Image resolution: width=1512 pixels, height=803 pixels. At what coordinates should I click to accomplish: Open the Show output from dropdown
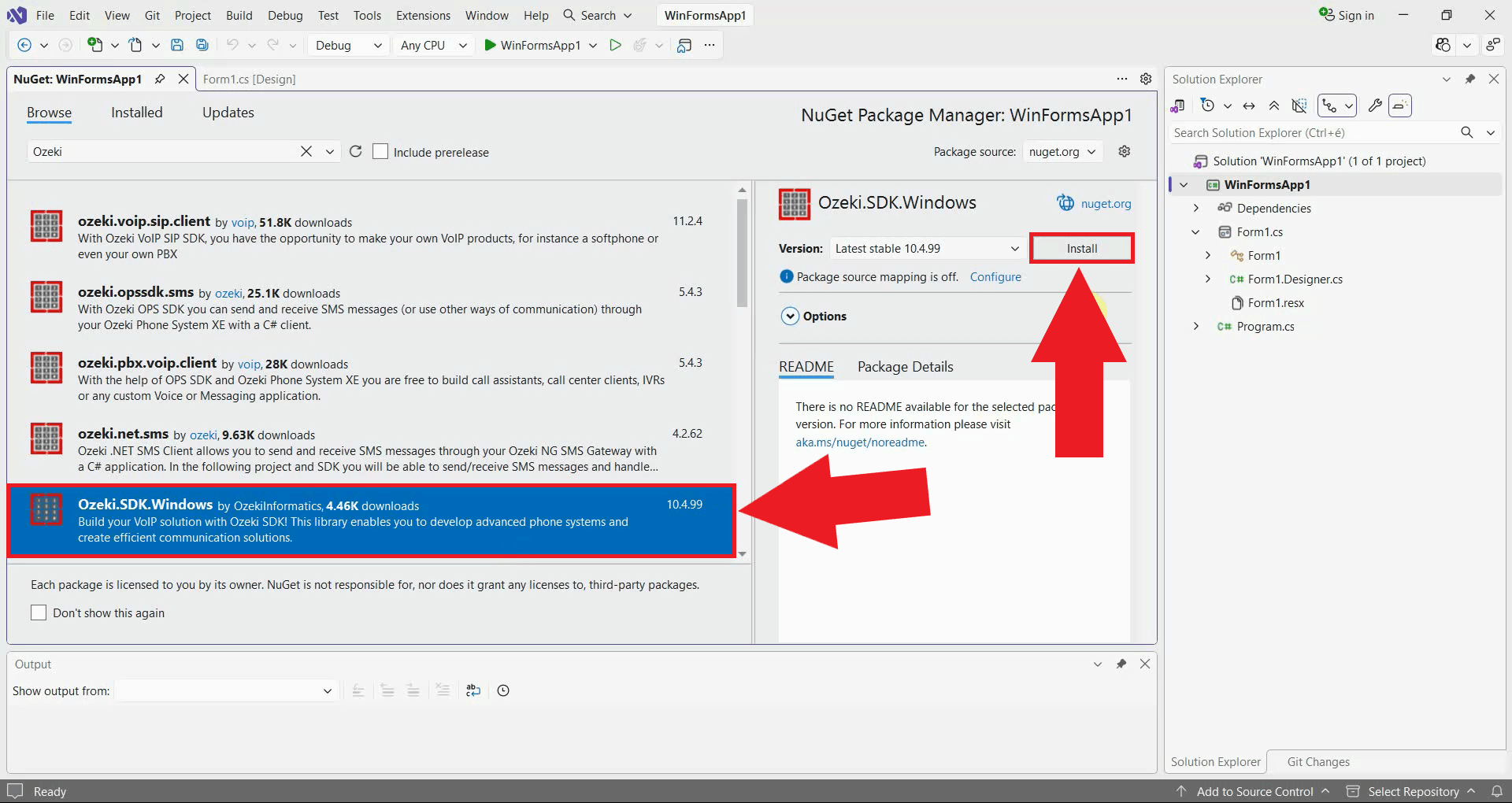227,690
